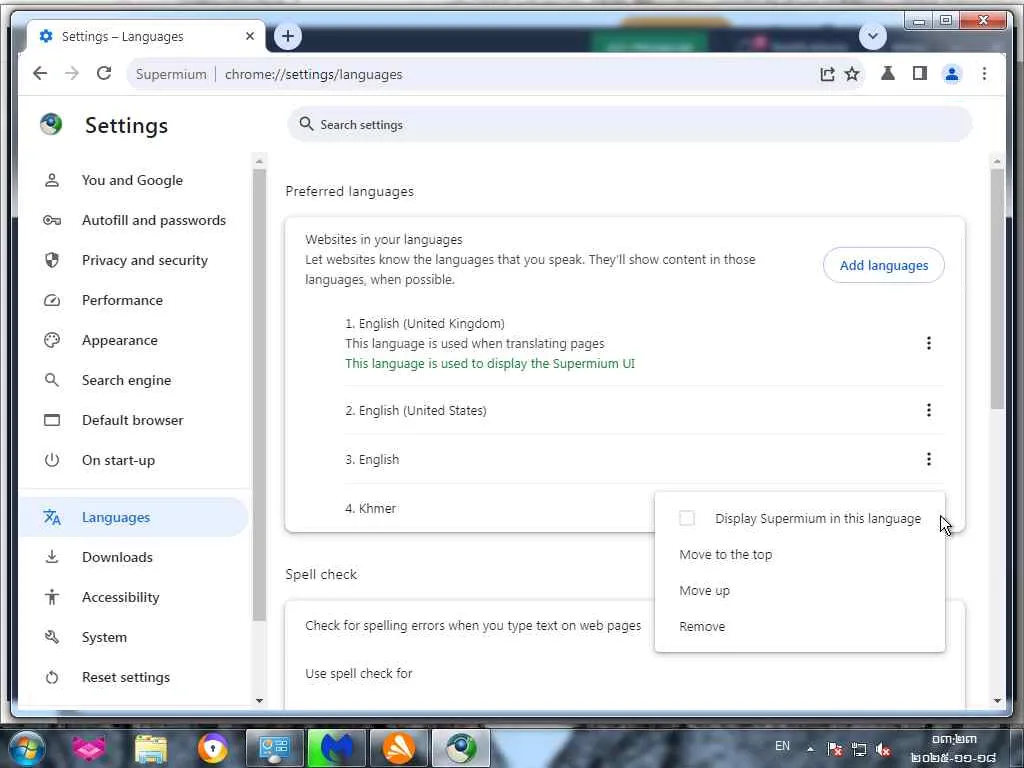Viewport: 1024px width, 768px height.
Task: Click the share page icon in address bar
Action: 827,74
